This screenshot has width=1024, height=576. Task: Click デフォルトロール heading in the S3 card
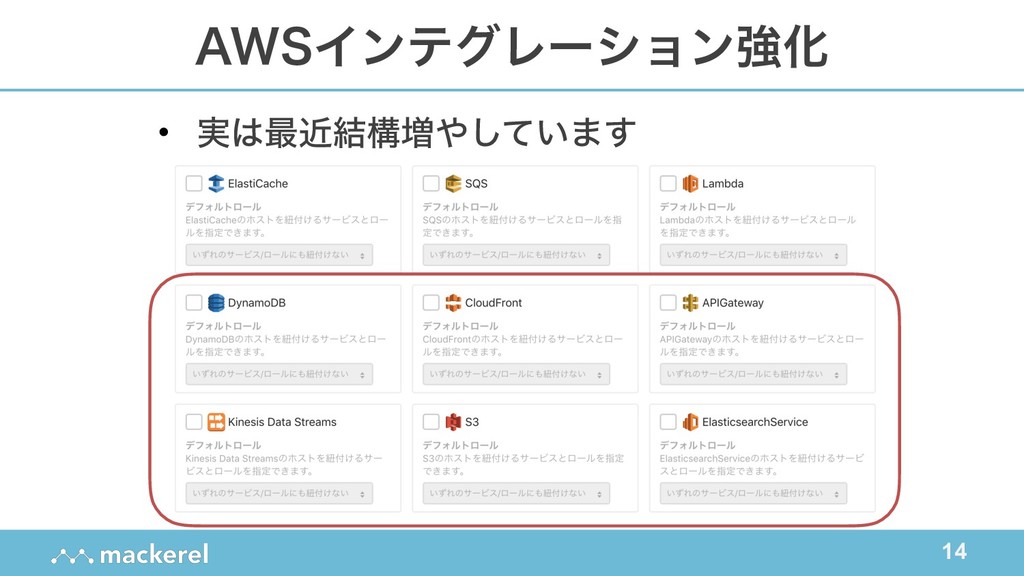460,445
